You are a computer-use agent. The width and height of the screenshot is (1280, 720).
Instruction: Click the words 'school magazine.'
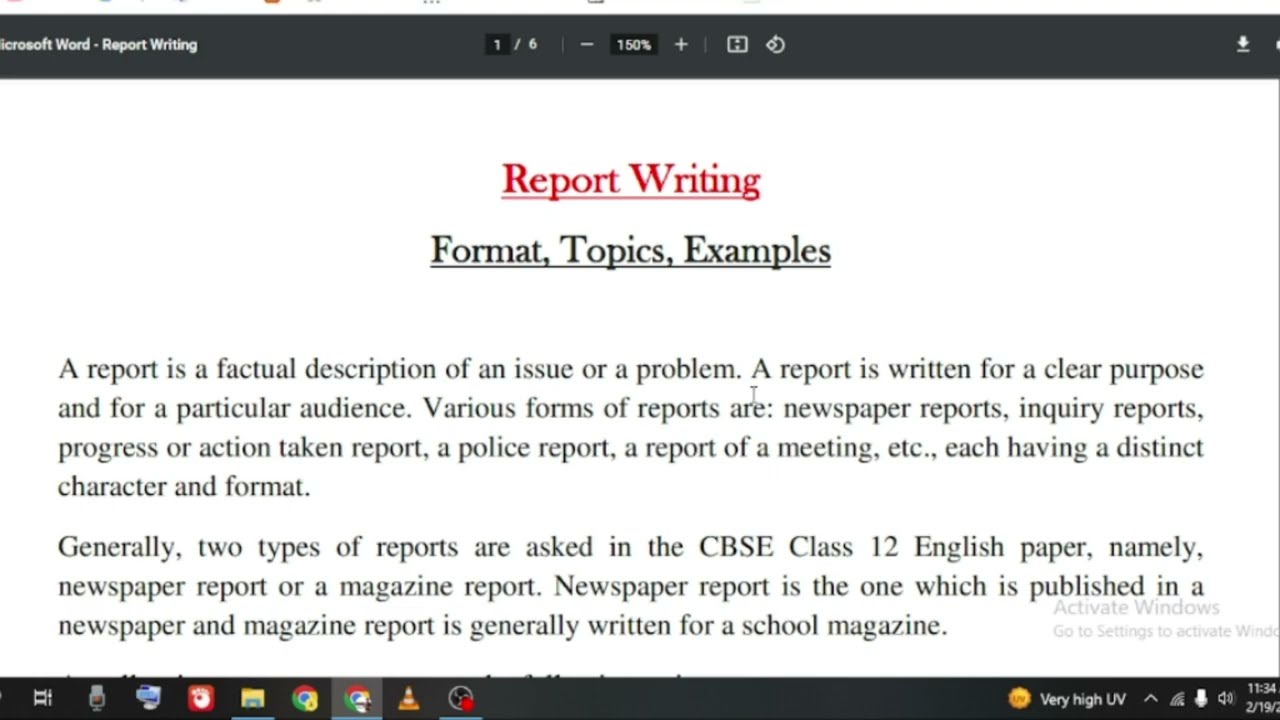click(846, 626)
